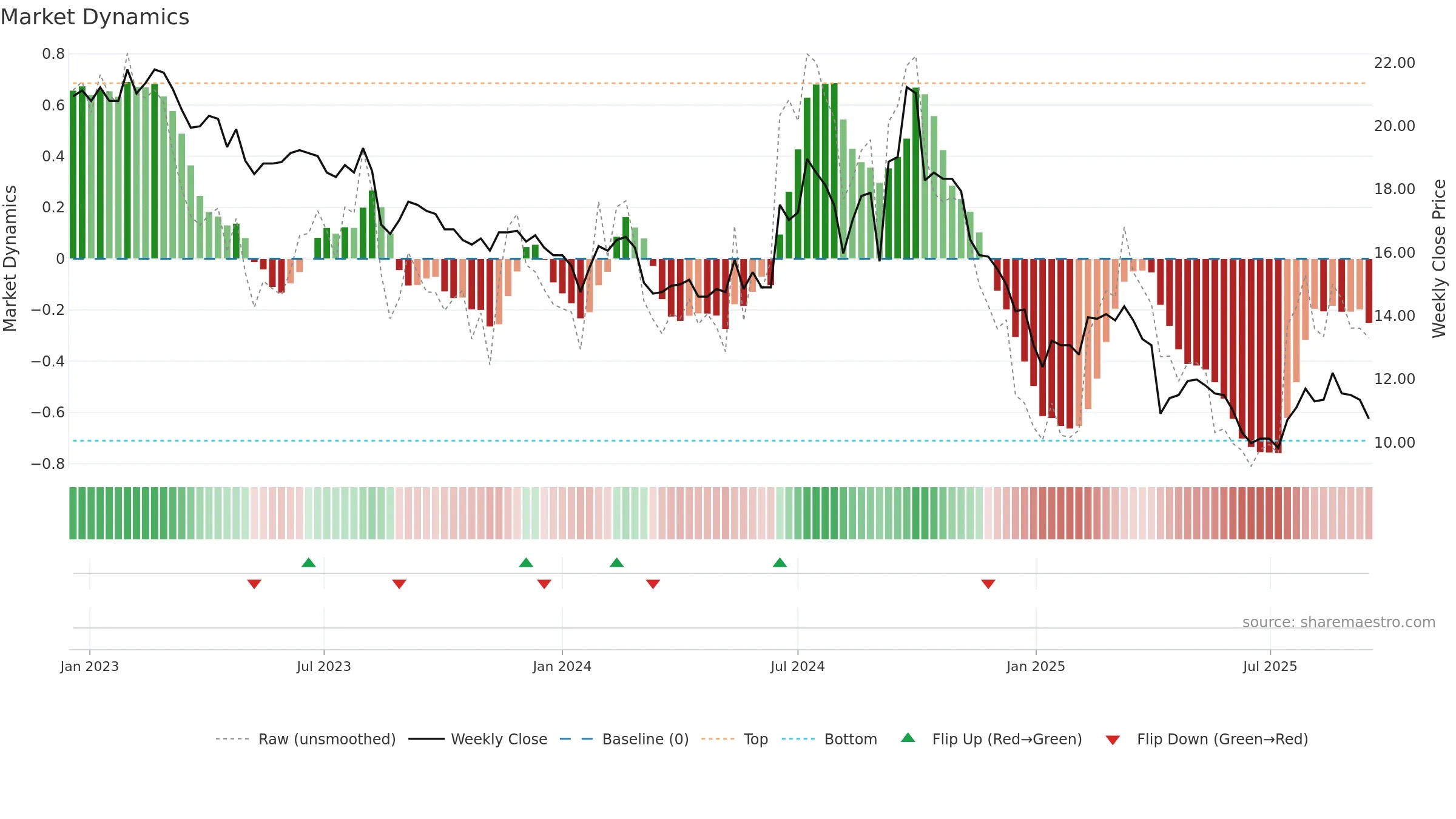Click the Jan 2025 date label
The image size is (1456, 819).
coord(1036,666)
